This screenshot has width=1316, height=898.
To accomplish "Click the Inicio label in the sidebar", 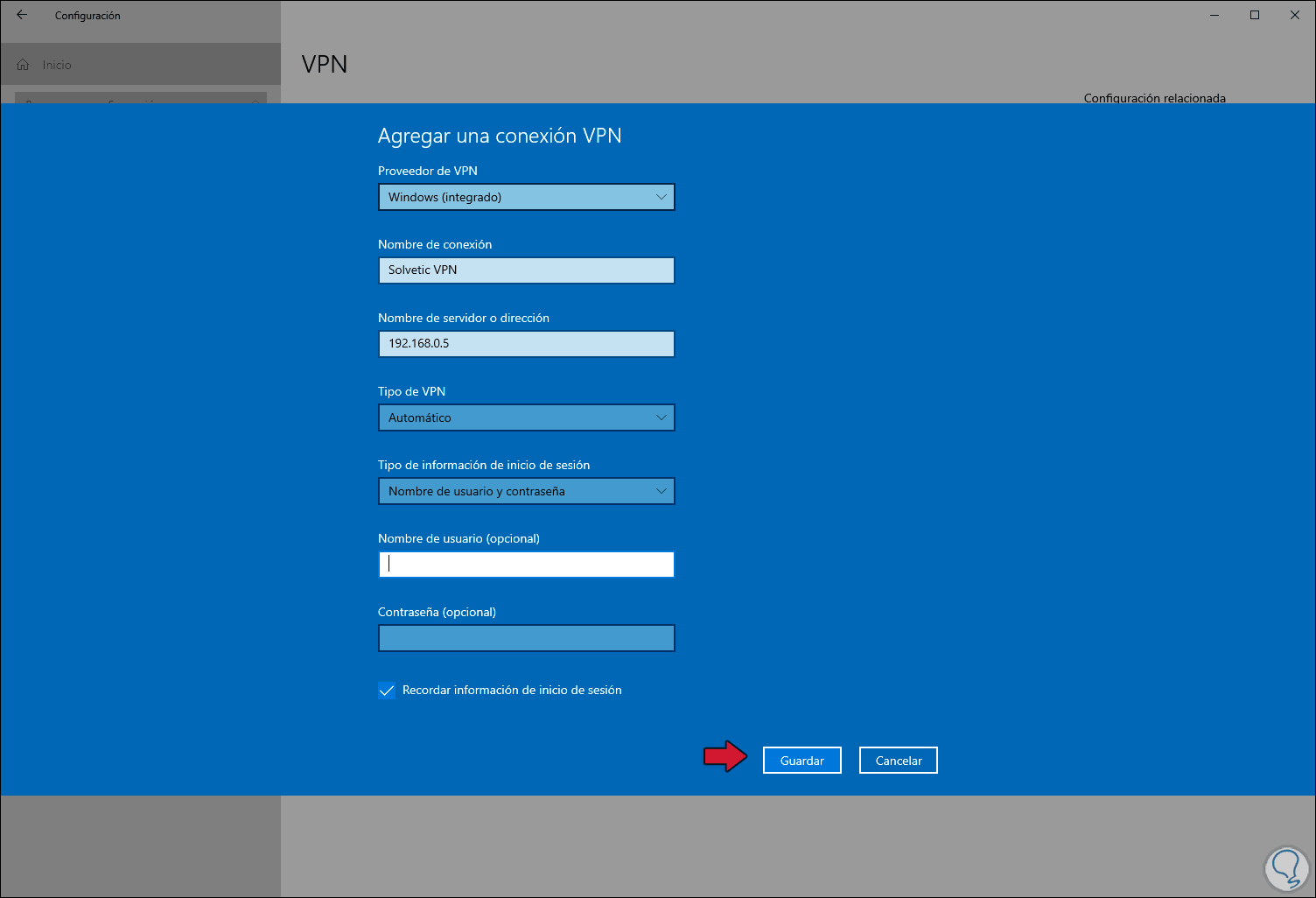I will (x=57, y=65).
